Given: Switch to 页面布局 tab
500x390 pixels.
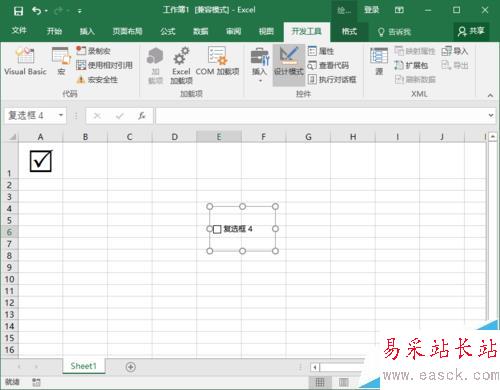Looking at the screenshot, I should pos(127,31).
